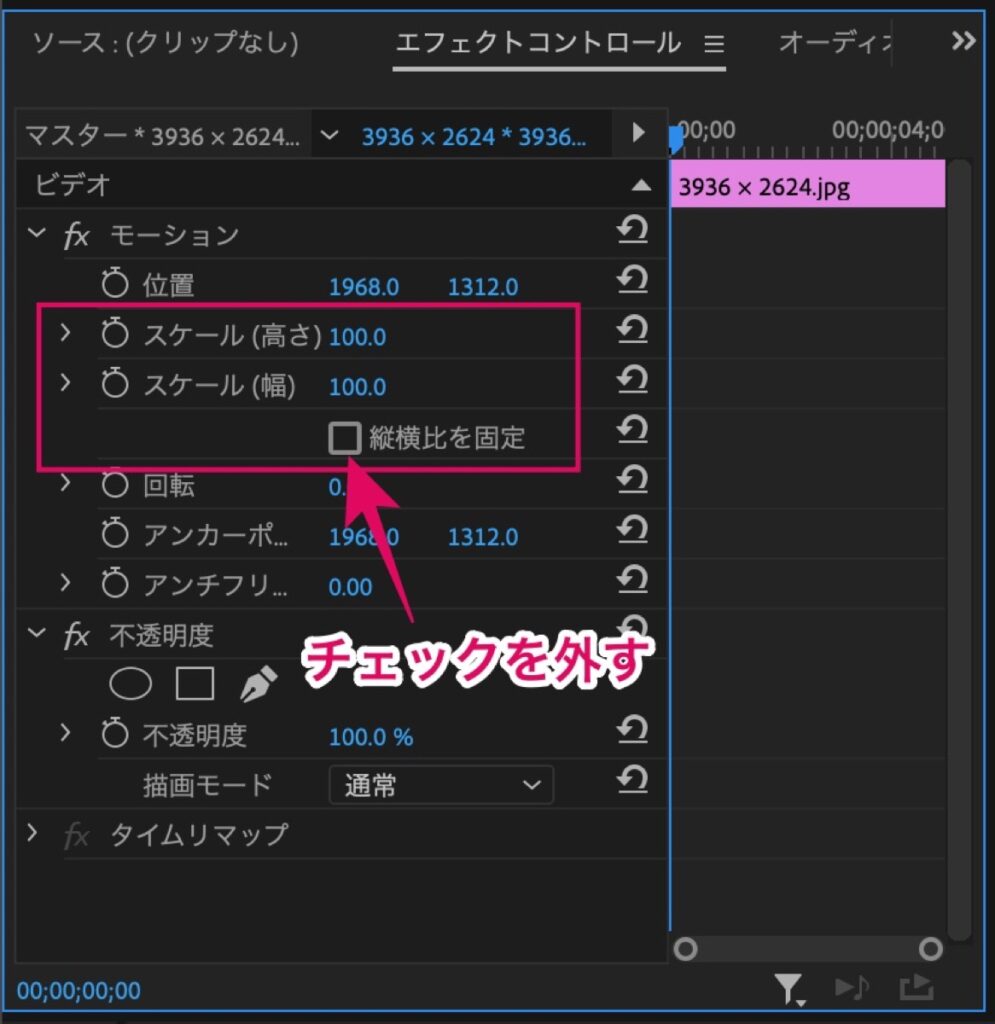Toggle fx for モーション effect

pos(76,235)
